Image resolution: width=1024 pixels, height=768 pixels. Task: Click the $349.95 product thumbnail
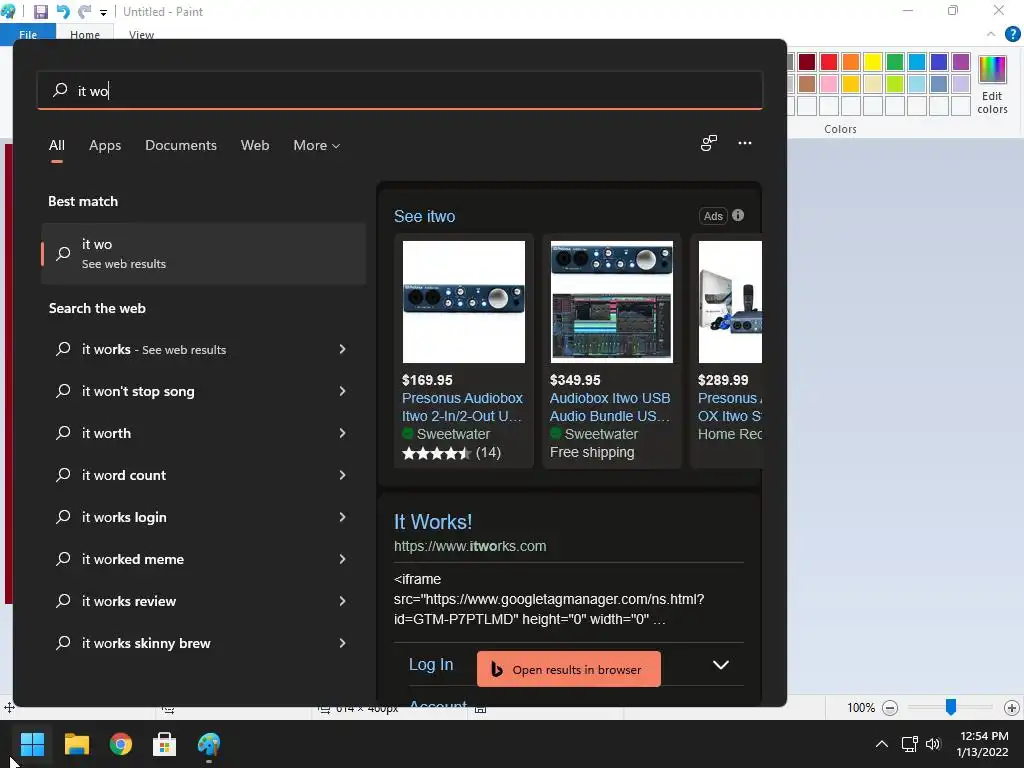click(612, 302)
